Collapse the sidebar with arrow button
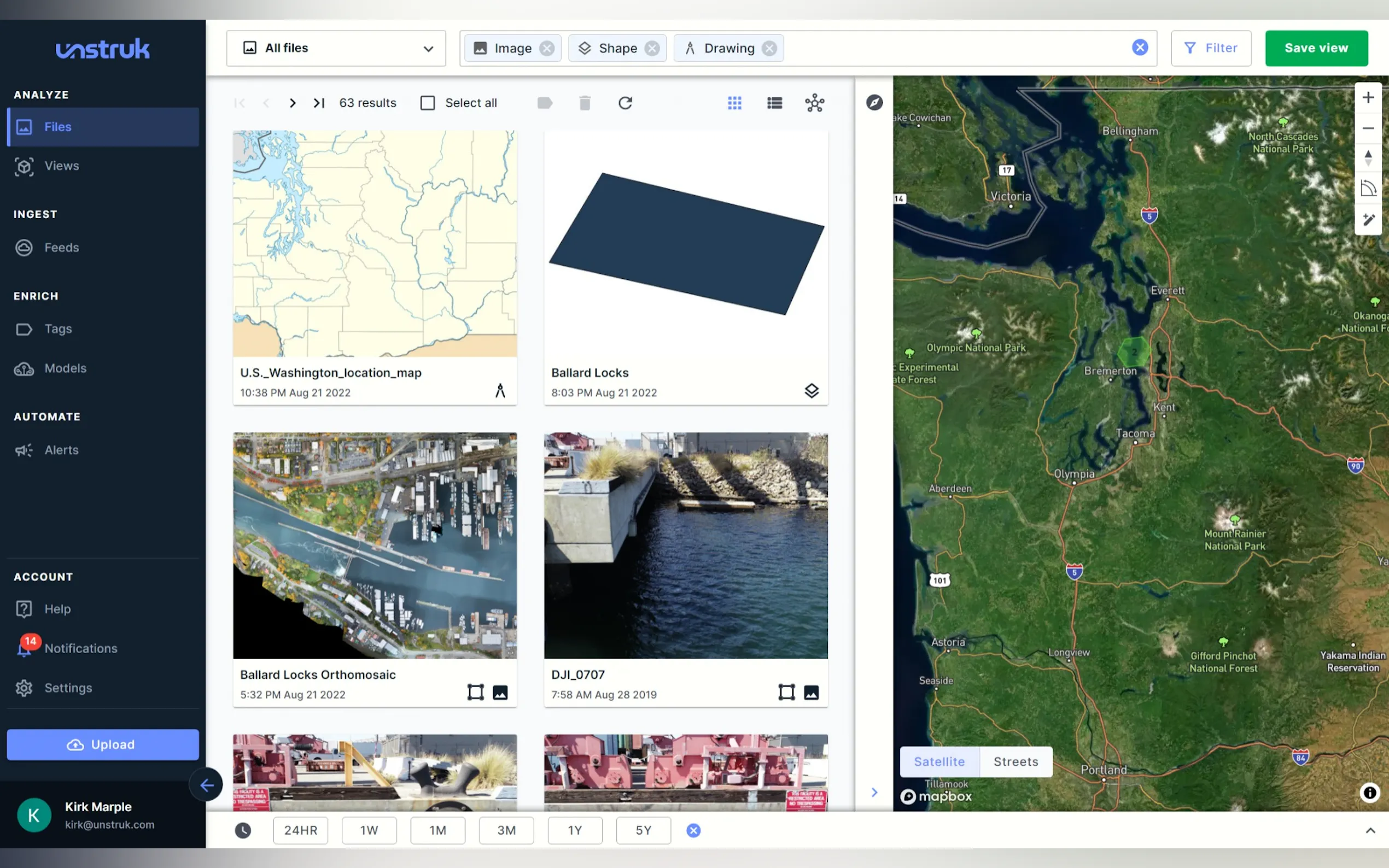This screenshot has height=868, width=1389. 207,784
